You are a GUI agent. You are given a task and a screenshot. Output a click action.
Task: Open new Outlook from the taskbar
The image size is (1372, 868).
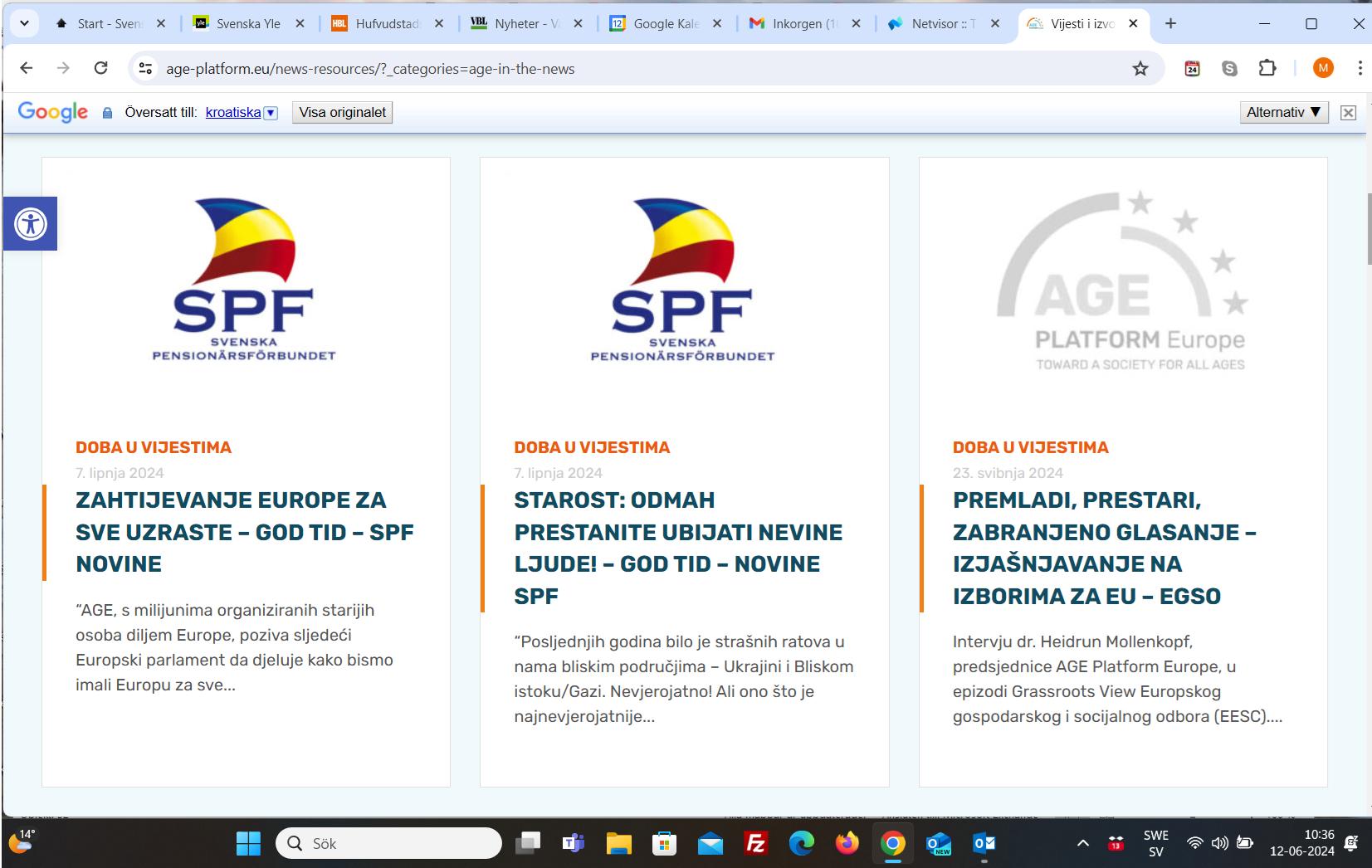(x=937, y=843)
